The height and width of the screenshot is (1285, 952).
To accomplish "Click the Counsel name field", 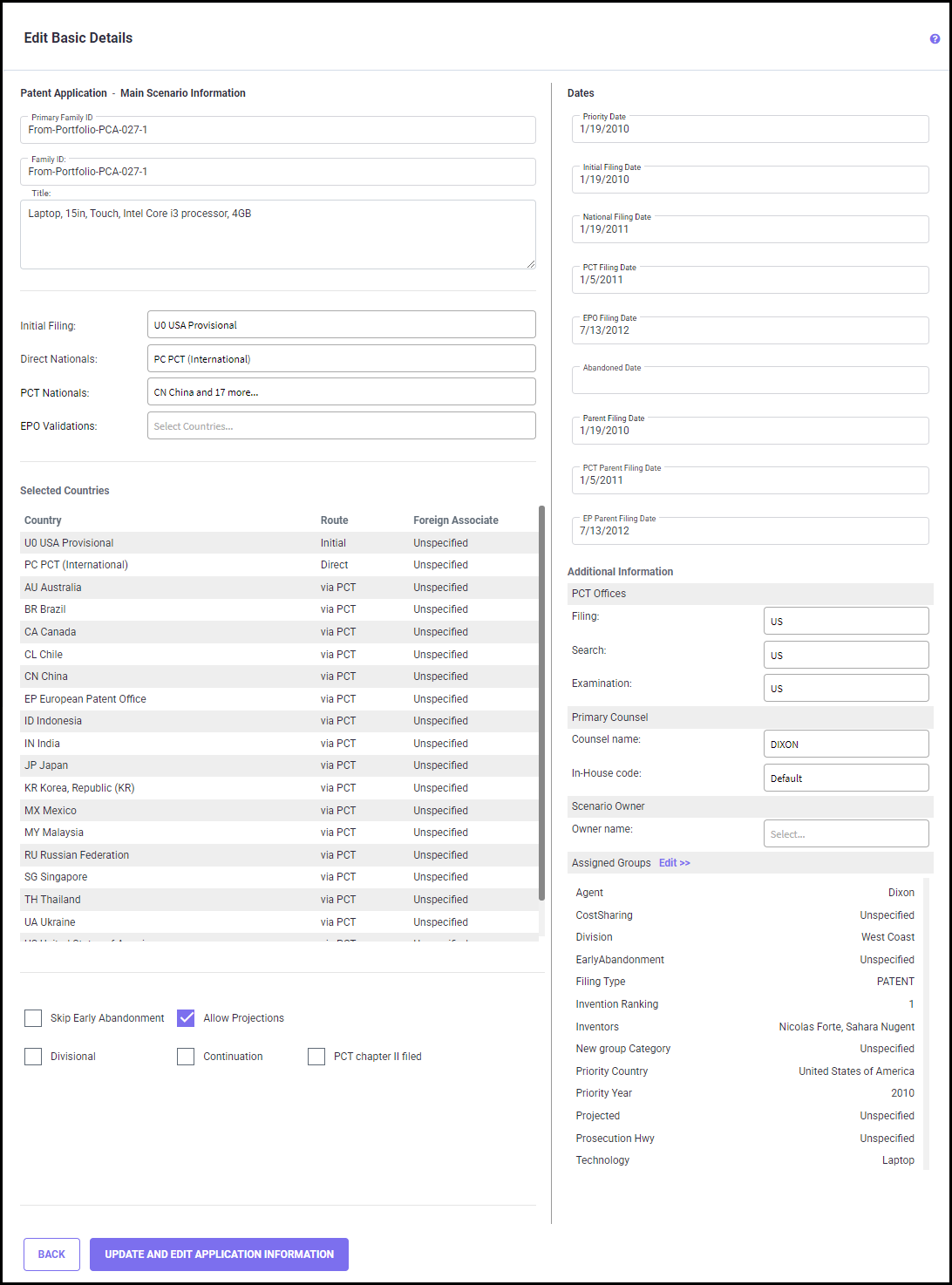I will click(x=846, y=744).
